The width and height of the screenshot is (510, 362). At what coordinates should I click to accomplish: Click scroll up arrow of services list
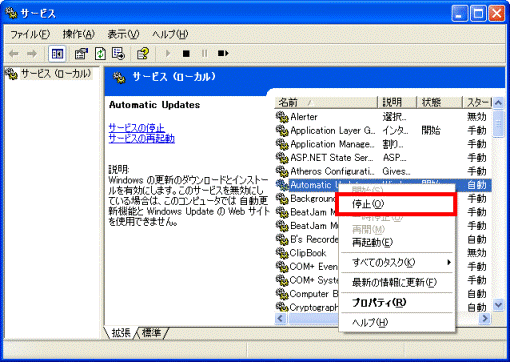point(498,103)
